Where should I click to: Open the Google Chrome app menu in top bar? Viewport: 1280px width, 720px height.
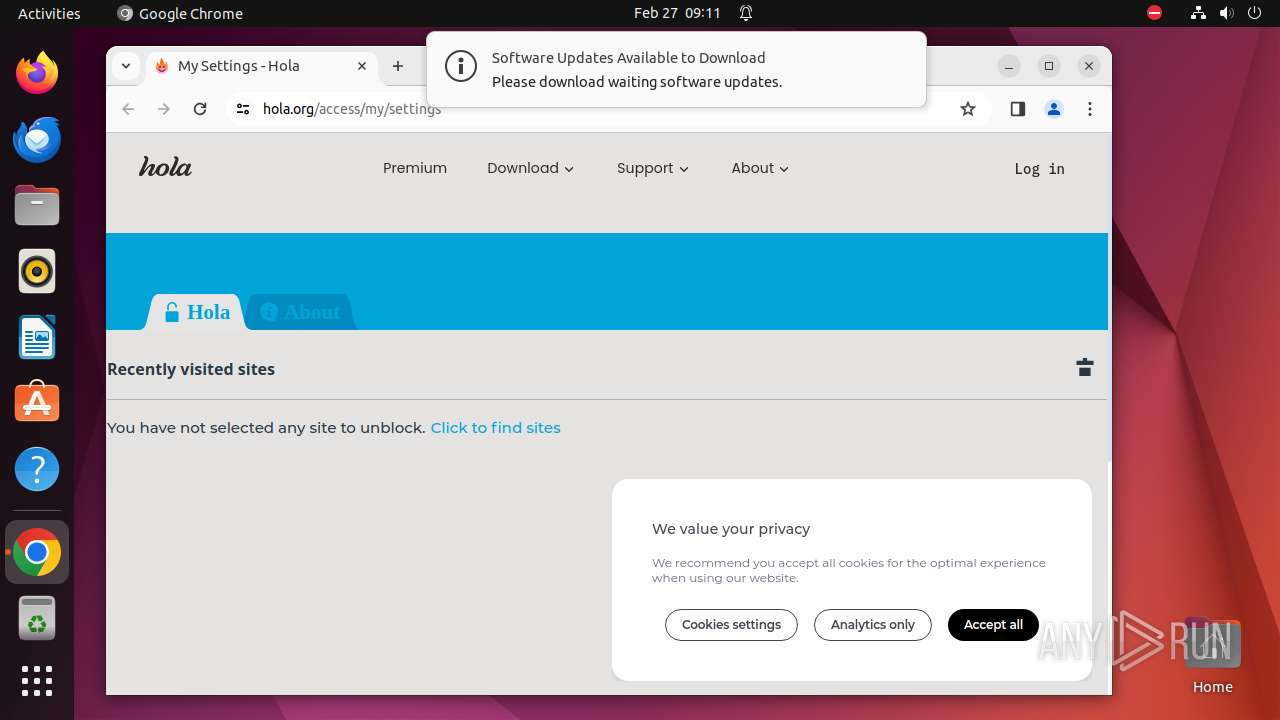180,13
